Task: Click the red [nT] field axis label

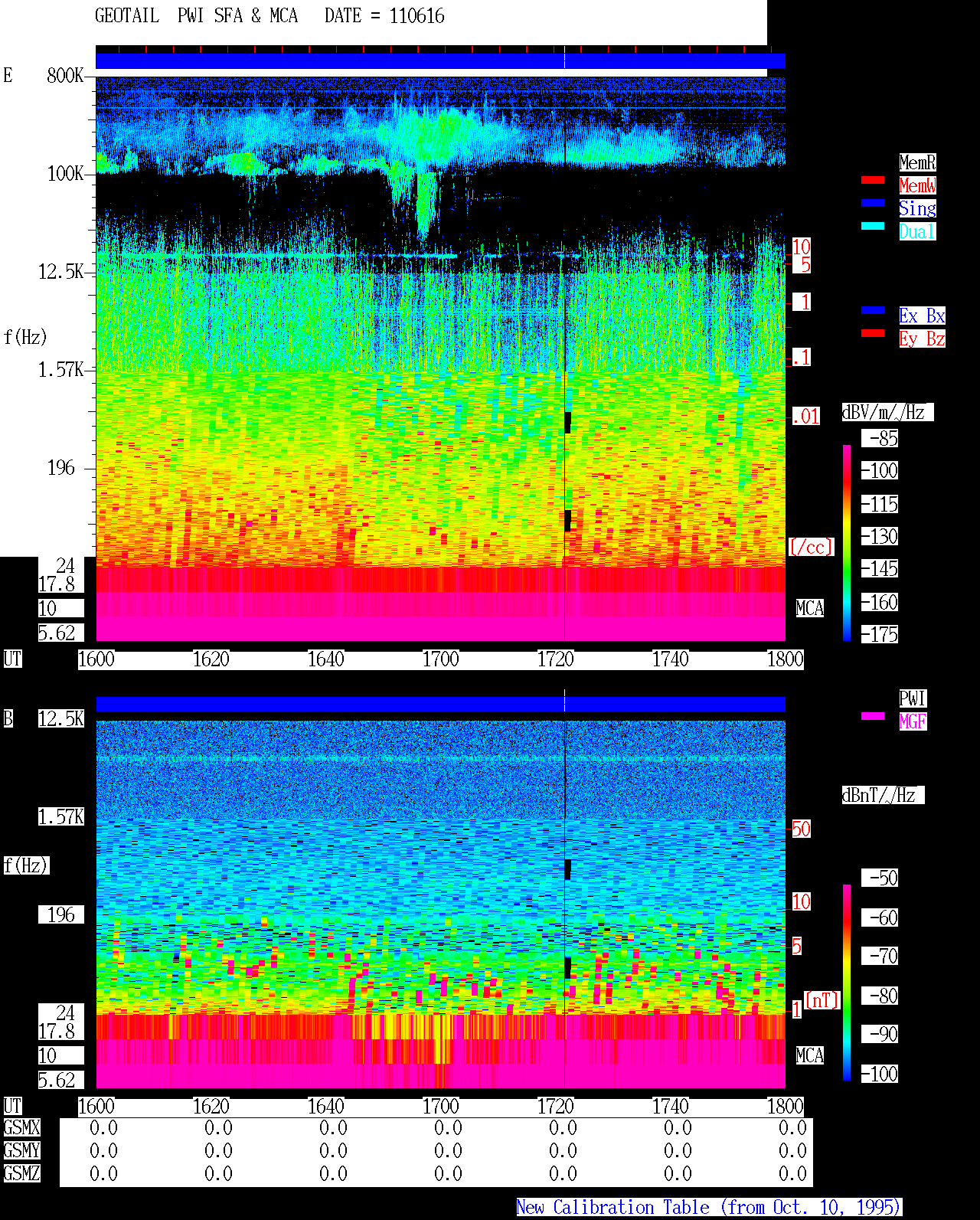Action: (822, 1000)
